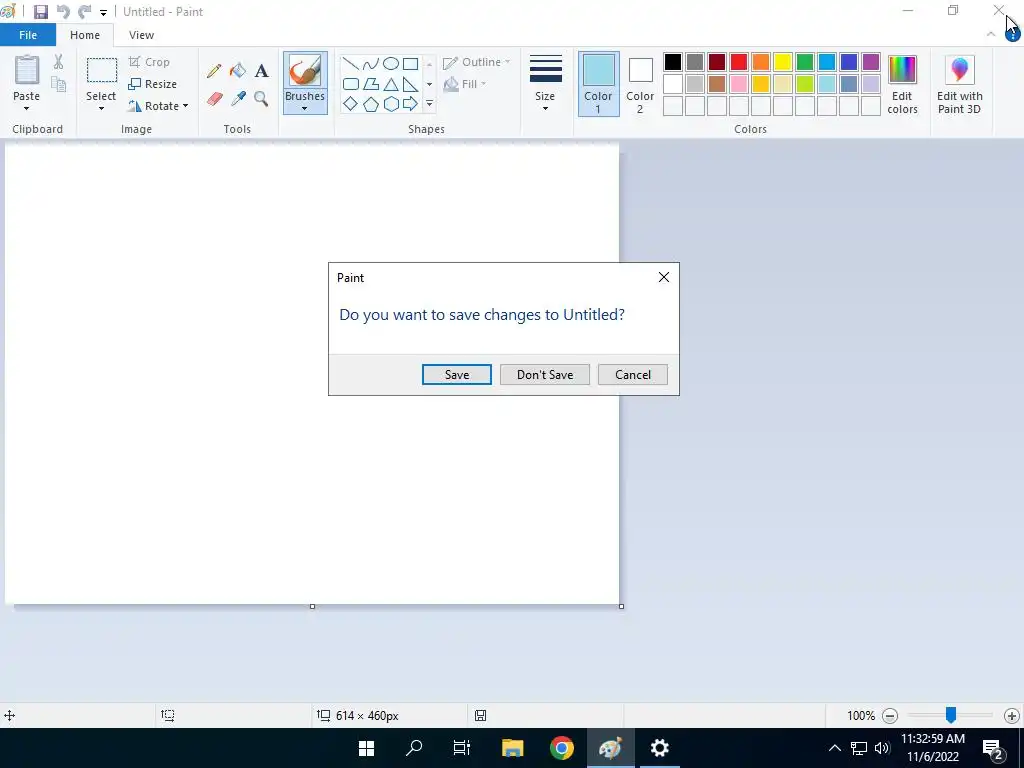Viewport: 1024px width, 768px height.
Task: Click the Crop button
Action: [x=150, y=62]
